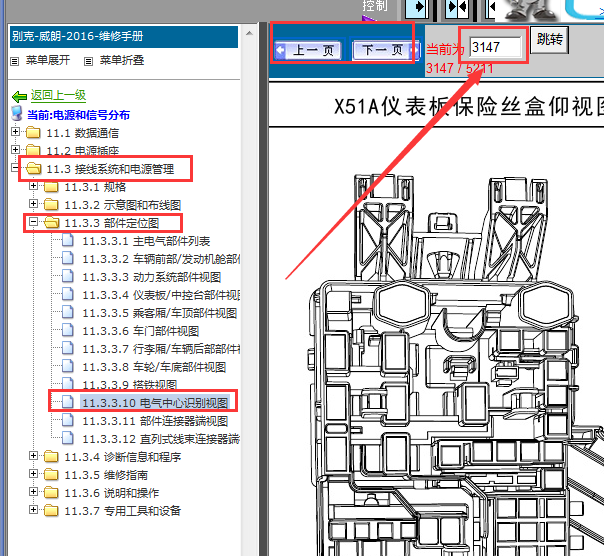Click the 菜单展开 list icon
Screen dimensions: 604x556
click(x=15, y=61)
